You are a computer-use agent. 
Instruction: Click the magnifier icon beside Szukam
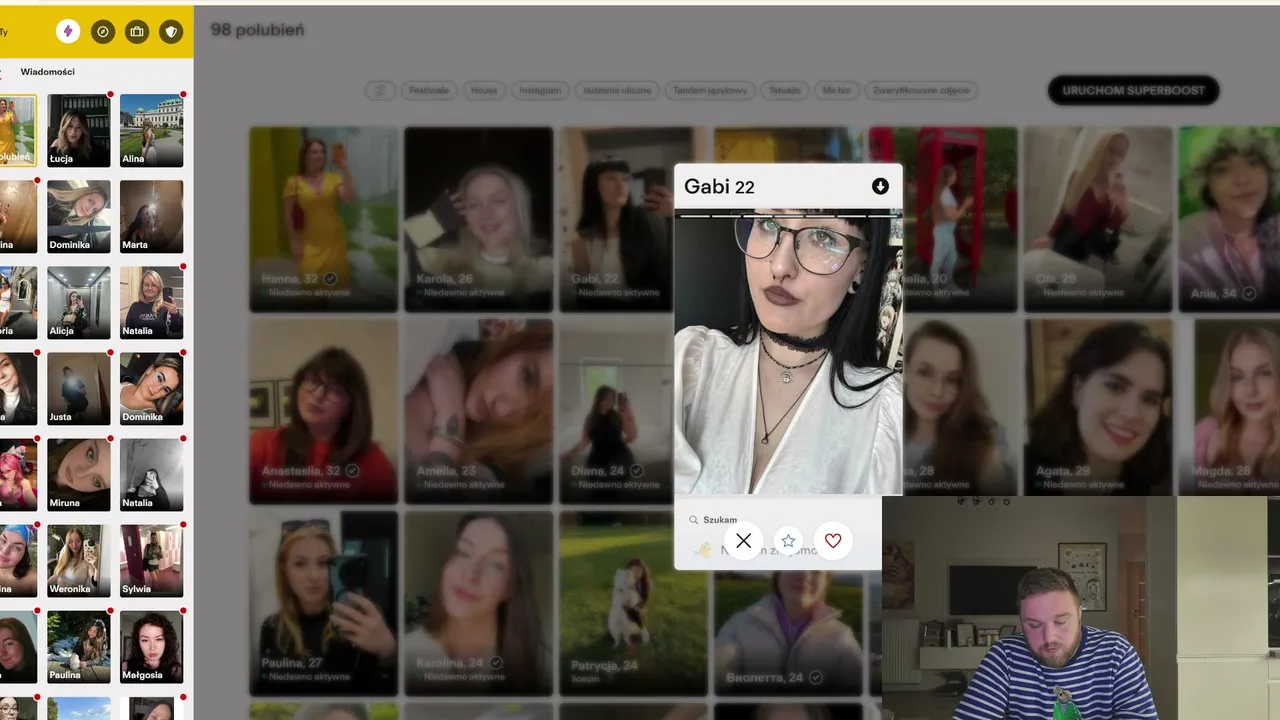coord(693,520)
